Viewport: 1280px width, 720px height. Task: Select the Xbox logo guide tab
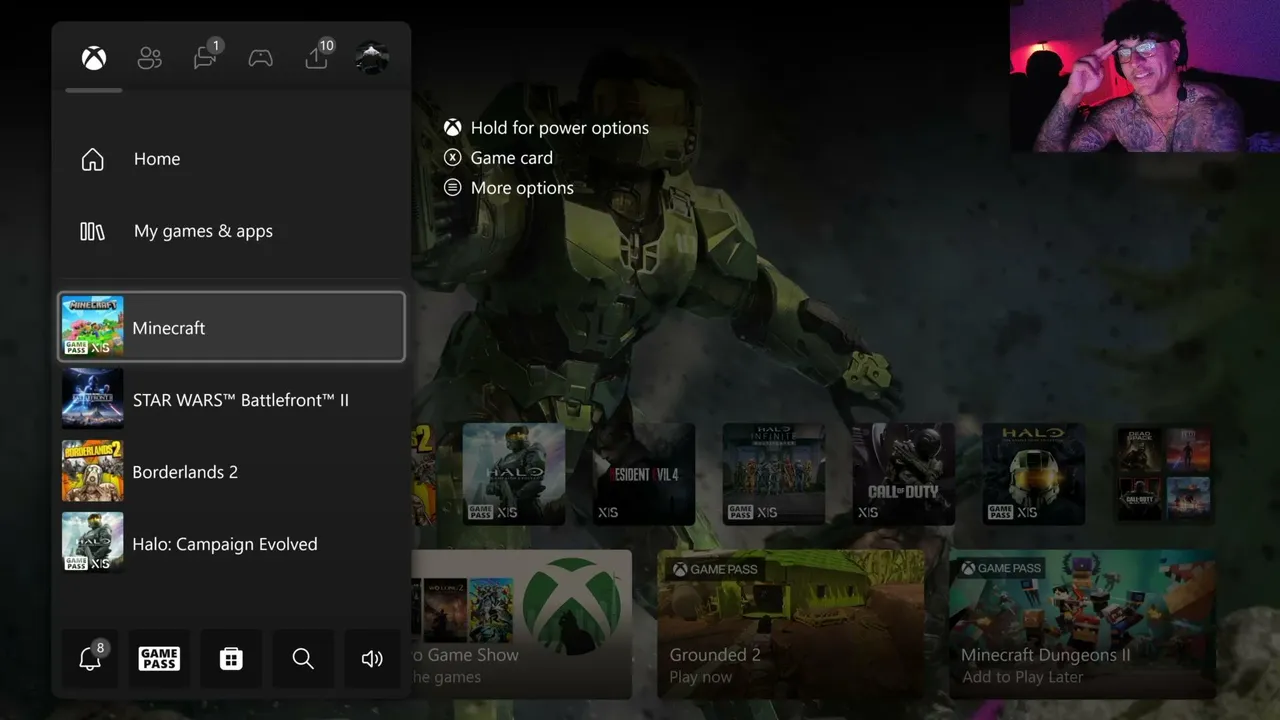point(94,58)
